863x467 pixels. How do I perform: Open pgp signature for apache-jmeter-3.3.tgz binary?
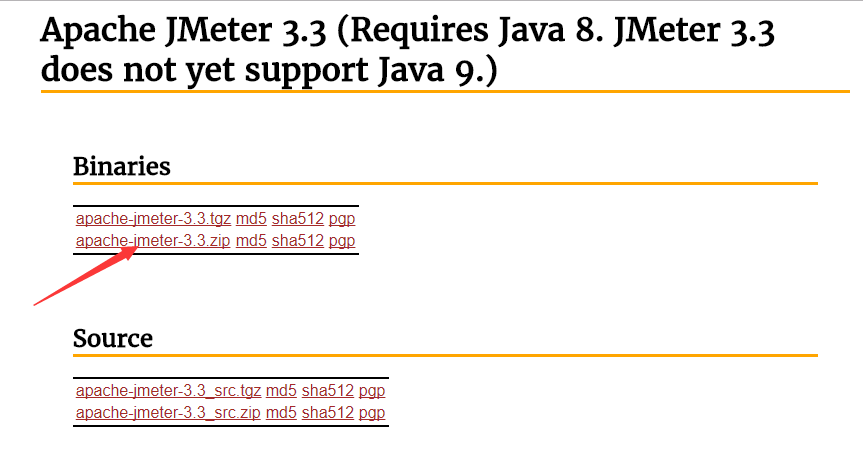click(342, 219)
